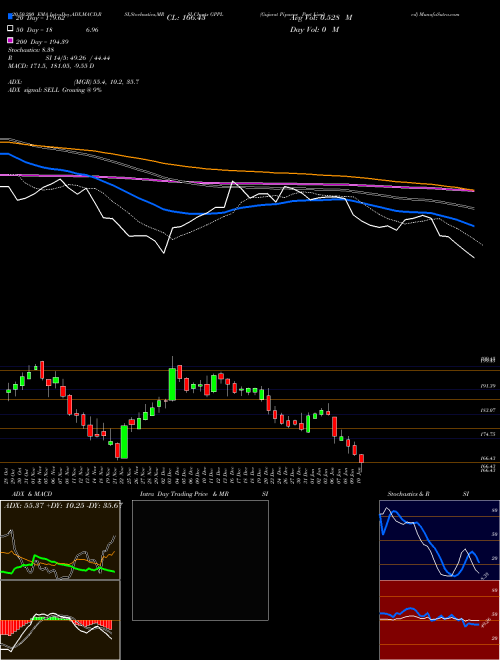Click the 'Day Vol: 0 M' text

point(314,30)
